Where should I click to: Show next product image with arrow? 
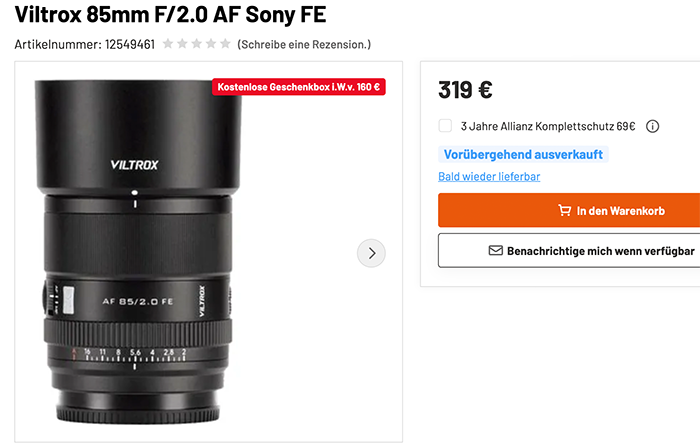tap(371, 253)
